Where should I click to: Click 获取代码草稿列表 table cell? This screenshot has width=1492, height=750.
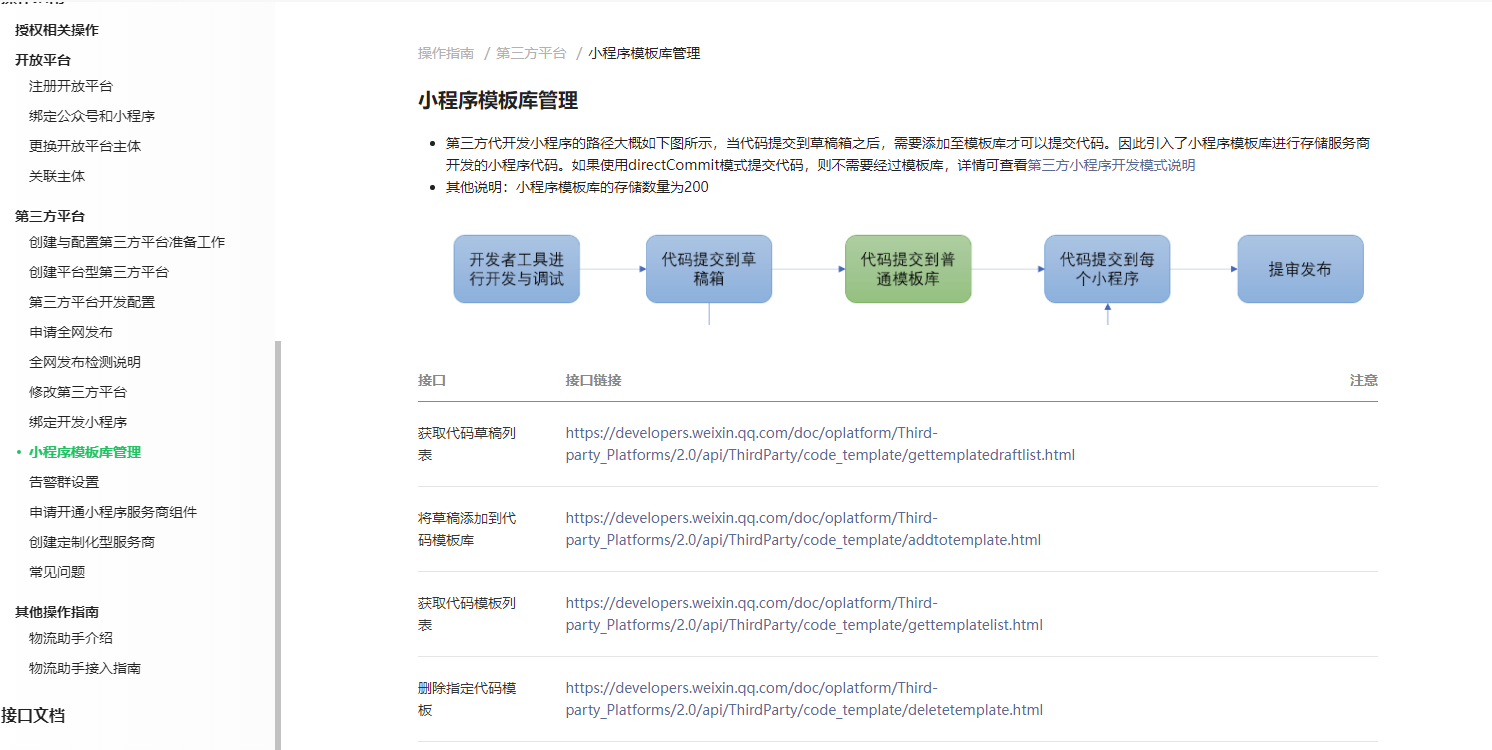pos(467,444)
